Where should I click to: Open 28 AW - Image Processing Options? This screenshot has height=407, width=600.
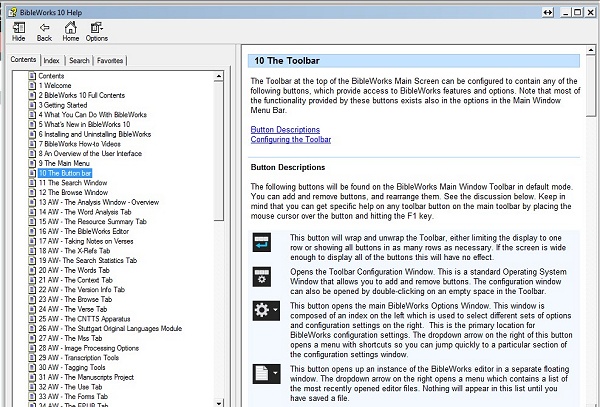point(88,348)
